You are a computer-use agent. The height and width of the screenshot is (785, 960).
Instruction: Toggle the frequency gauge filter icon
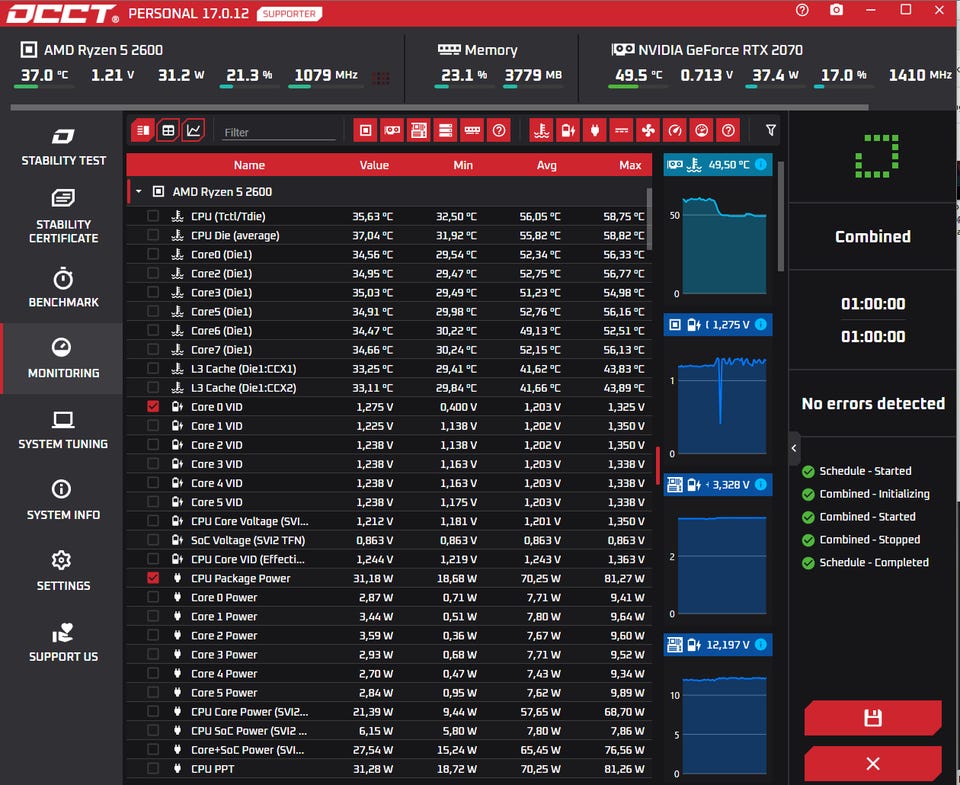pos(675,130)
